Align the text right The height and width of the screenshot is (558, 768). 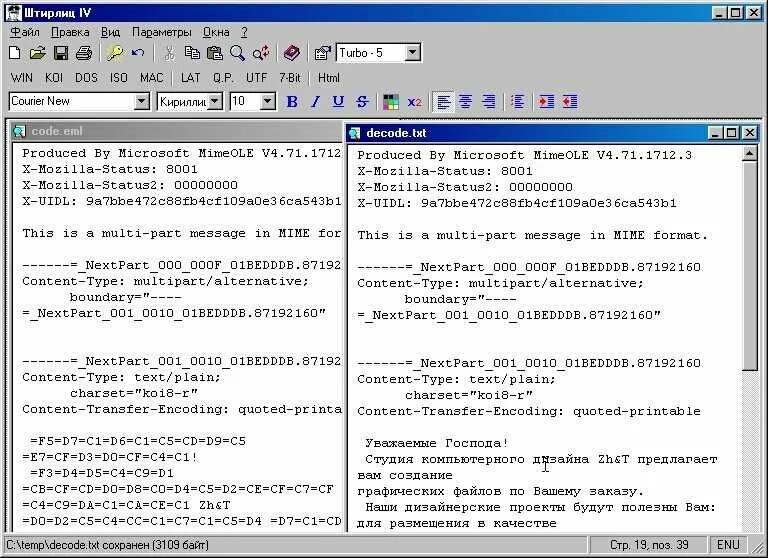point(488,101)
